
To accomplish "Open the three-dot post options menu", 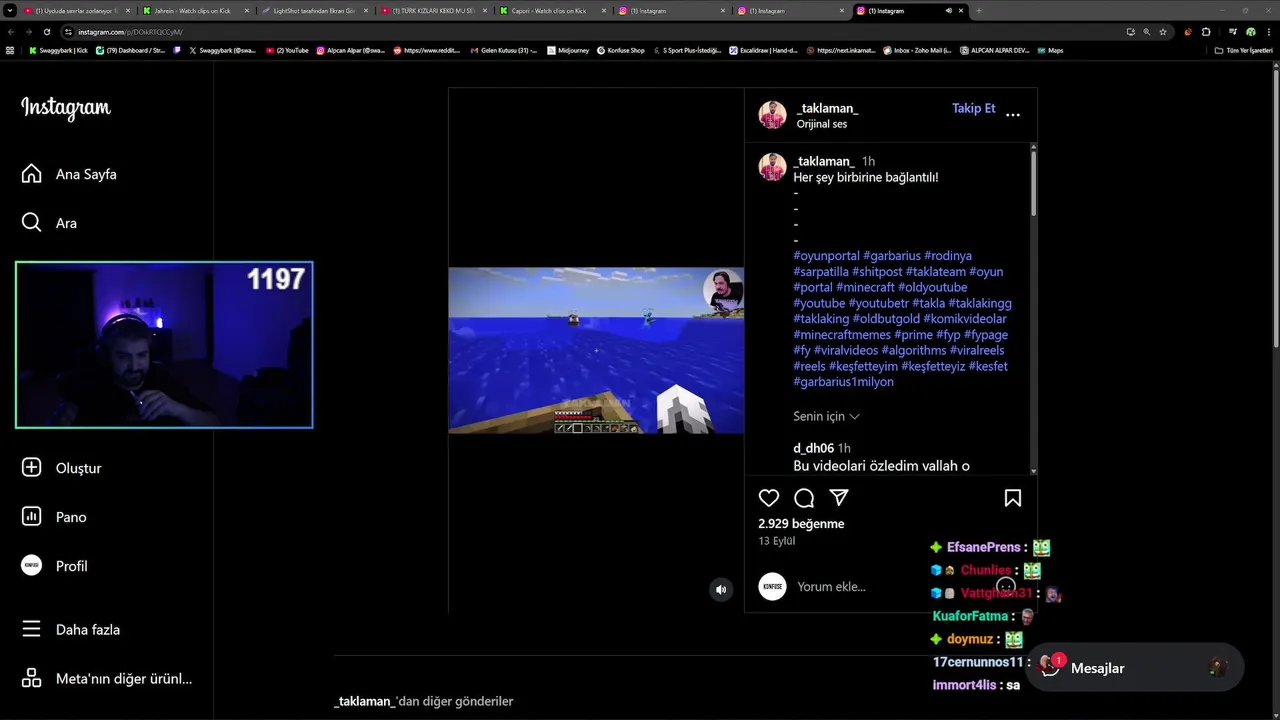I will [x=1013, y=115].
